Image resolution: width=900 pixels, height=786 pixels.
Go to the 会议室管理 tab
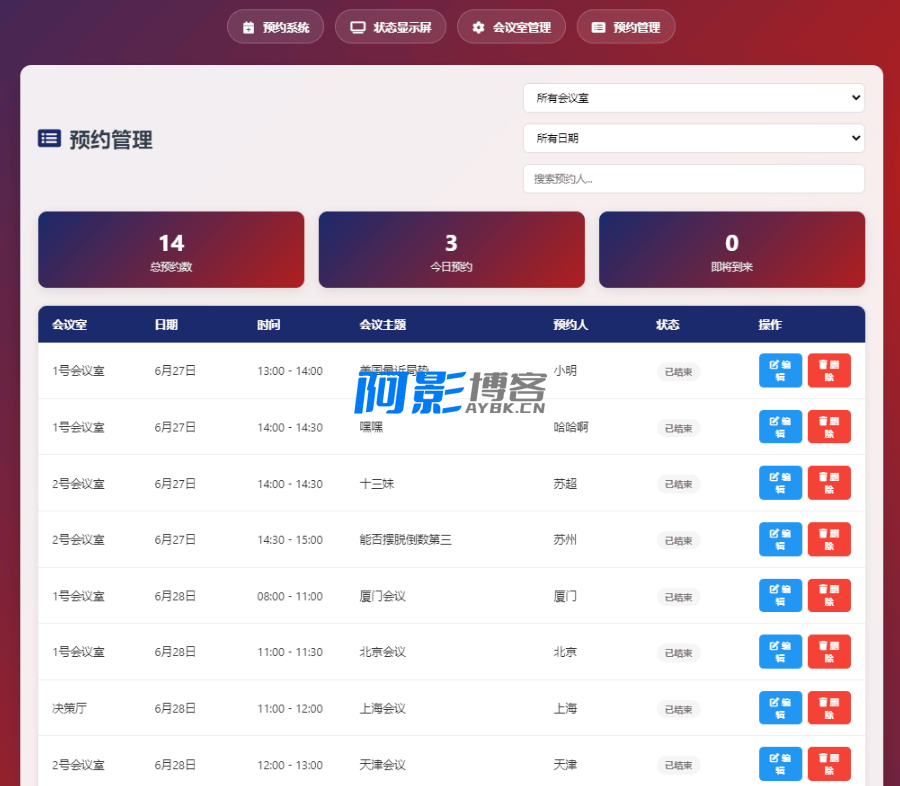click(x=511, y=28)
